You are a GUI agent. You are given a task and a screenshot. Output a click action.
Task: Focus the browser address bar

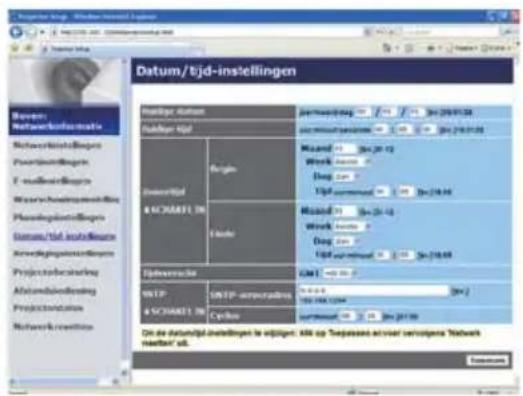(207, 32)
